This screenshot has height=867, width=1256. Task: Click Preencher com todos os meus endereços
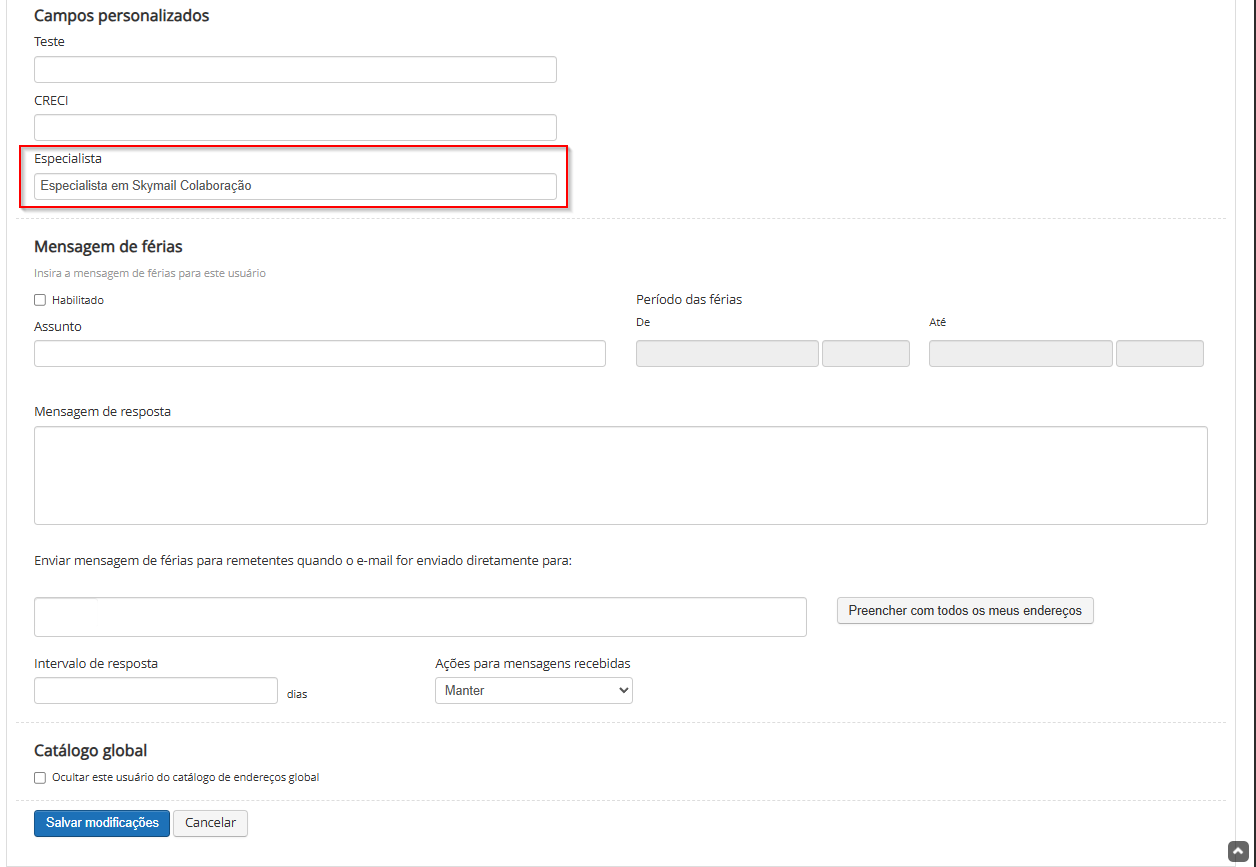click(x=964, y=611)
